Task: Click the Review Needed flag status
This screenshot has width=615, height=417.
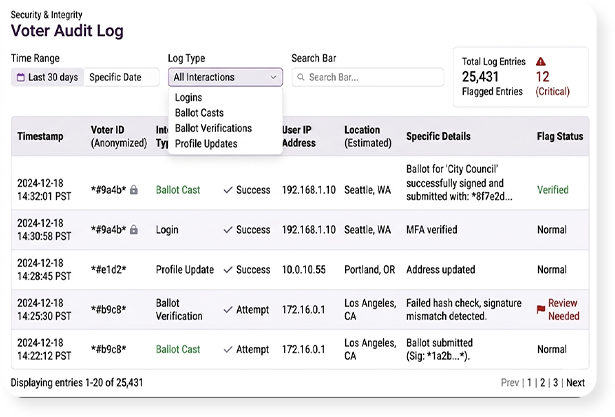Action: click(x=564, y=310)
